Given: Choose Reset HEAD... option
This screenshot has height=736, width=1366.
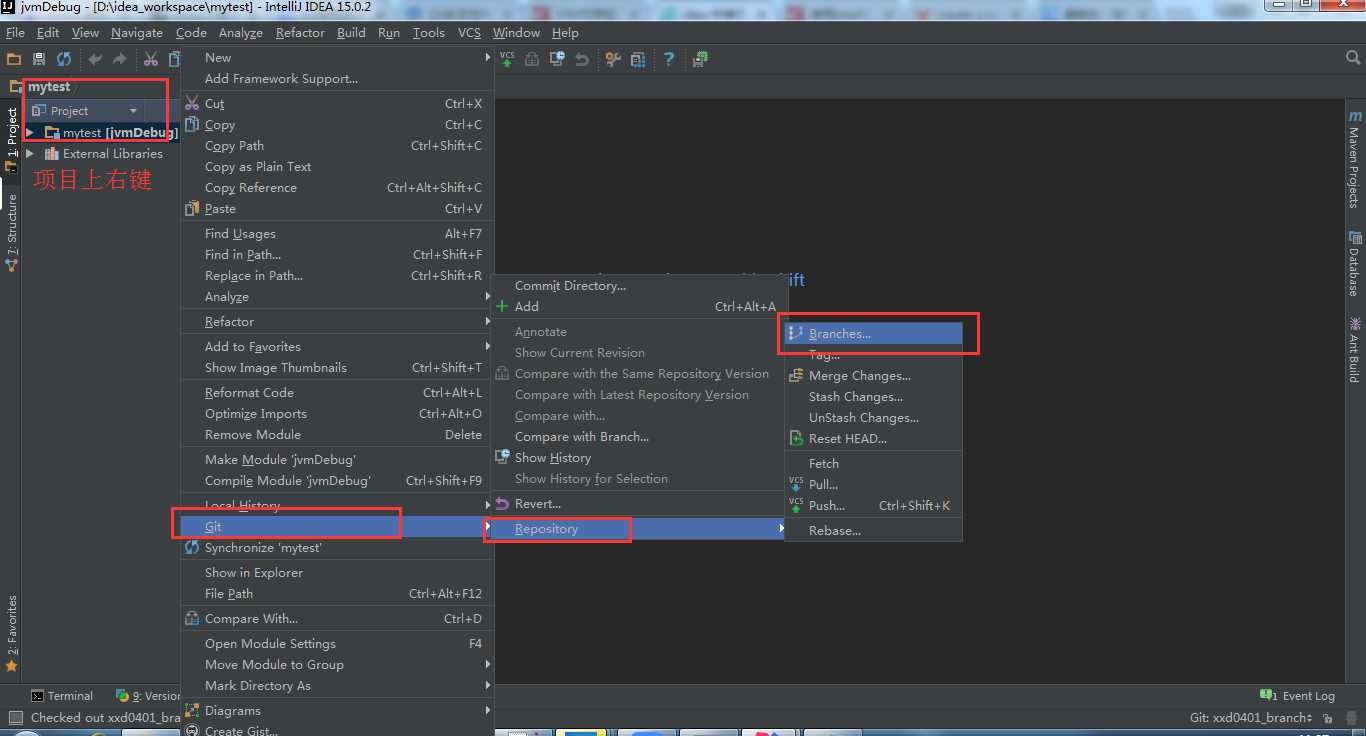Looking at the screenshot, I should pyautogui.click(x=873, y=439).
